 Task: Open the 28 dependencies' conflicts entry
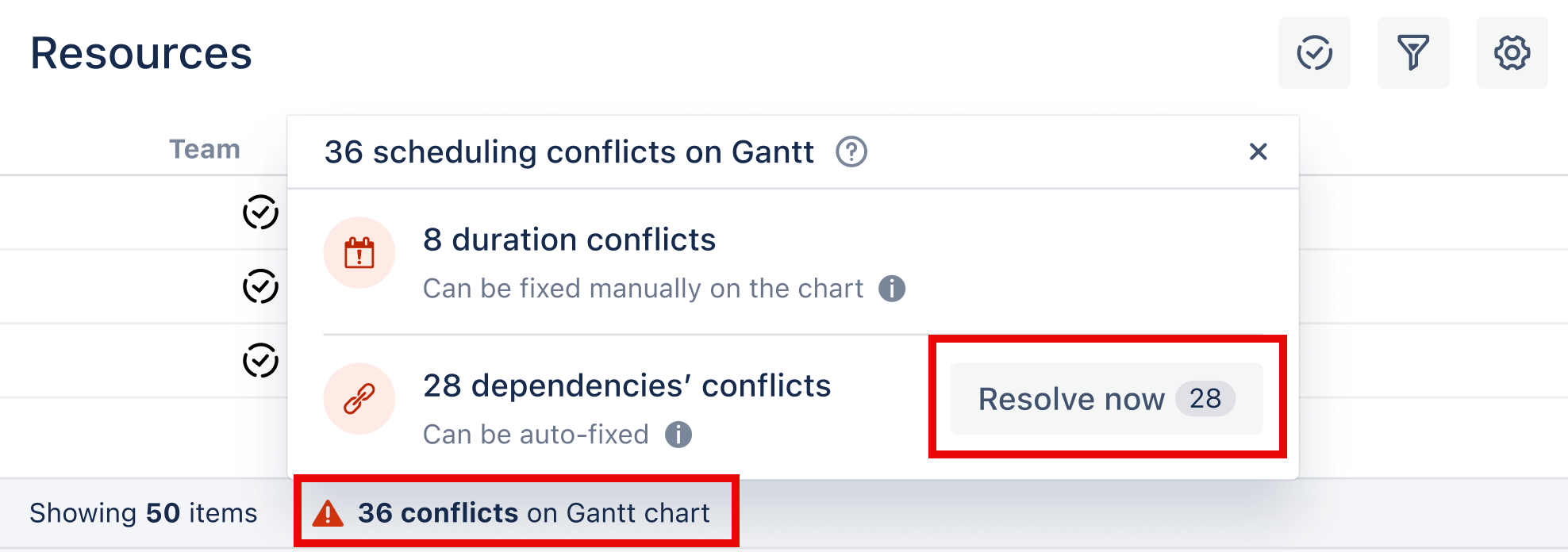tap(627, 386)
